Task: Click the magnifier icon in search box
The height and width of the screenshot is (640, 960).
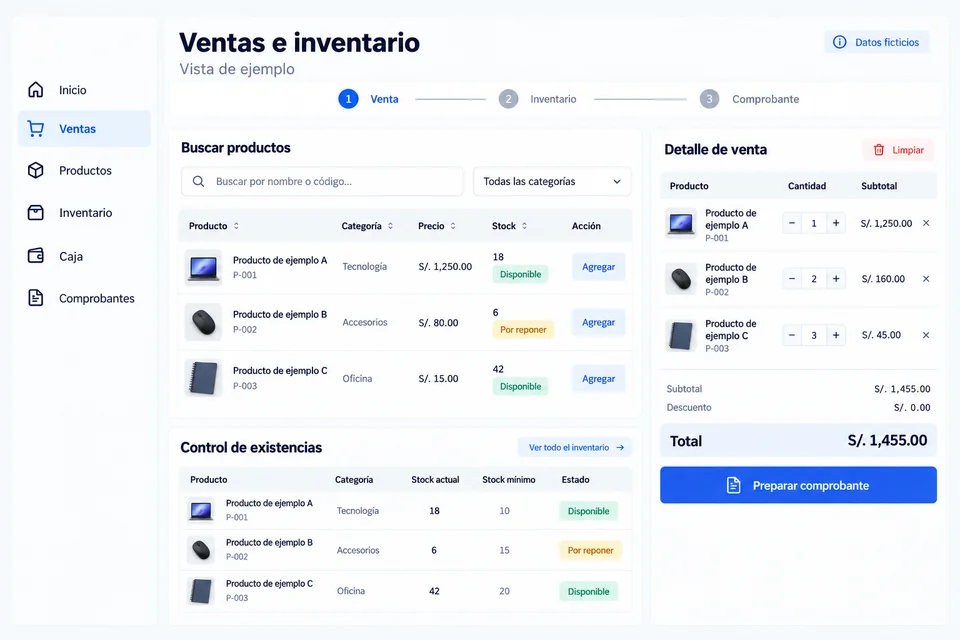Action: [198, 181]
